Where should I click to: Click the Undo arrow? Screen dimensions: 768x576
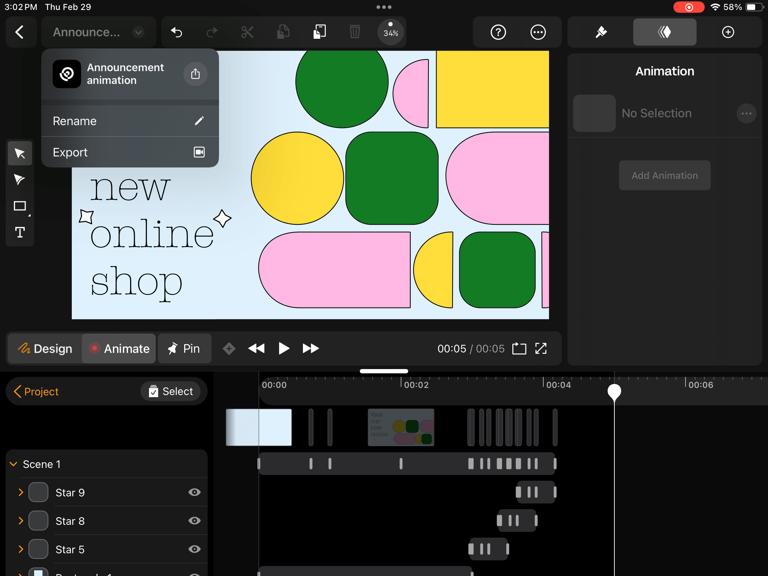click(176, 32)
